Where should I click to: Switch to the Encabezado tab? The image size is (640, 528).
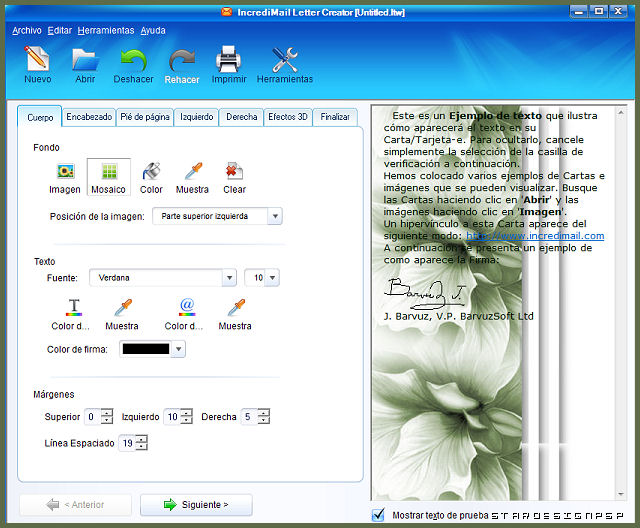[x=89, y=117]
